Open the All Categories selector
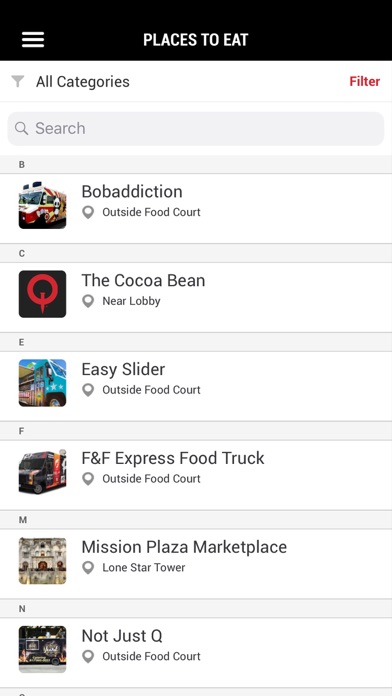The height and width of the screenshot is (696, 392). [x=83, y=82]
